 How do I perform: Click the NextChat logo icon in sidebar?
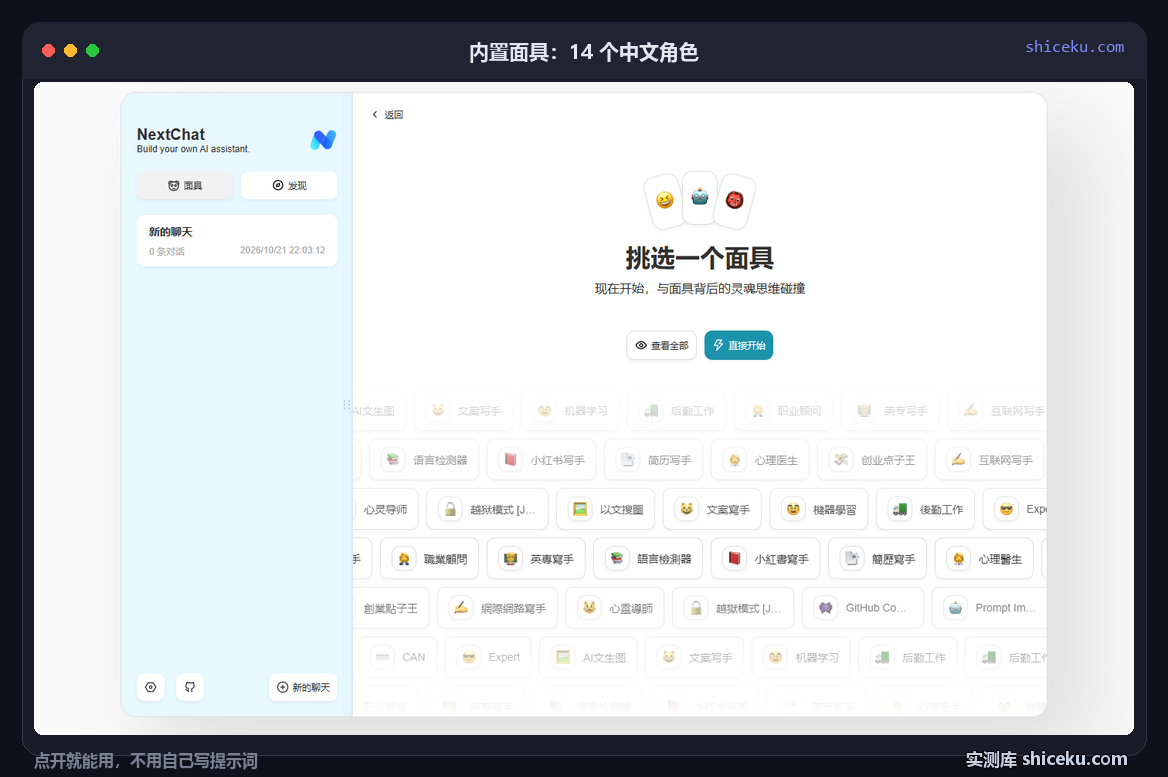point(323,139)
